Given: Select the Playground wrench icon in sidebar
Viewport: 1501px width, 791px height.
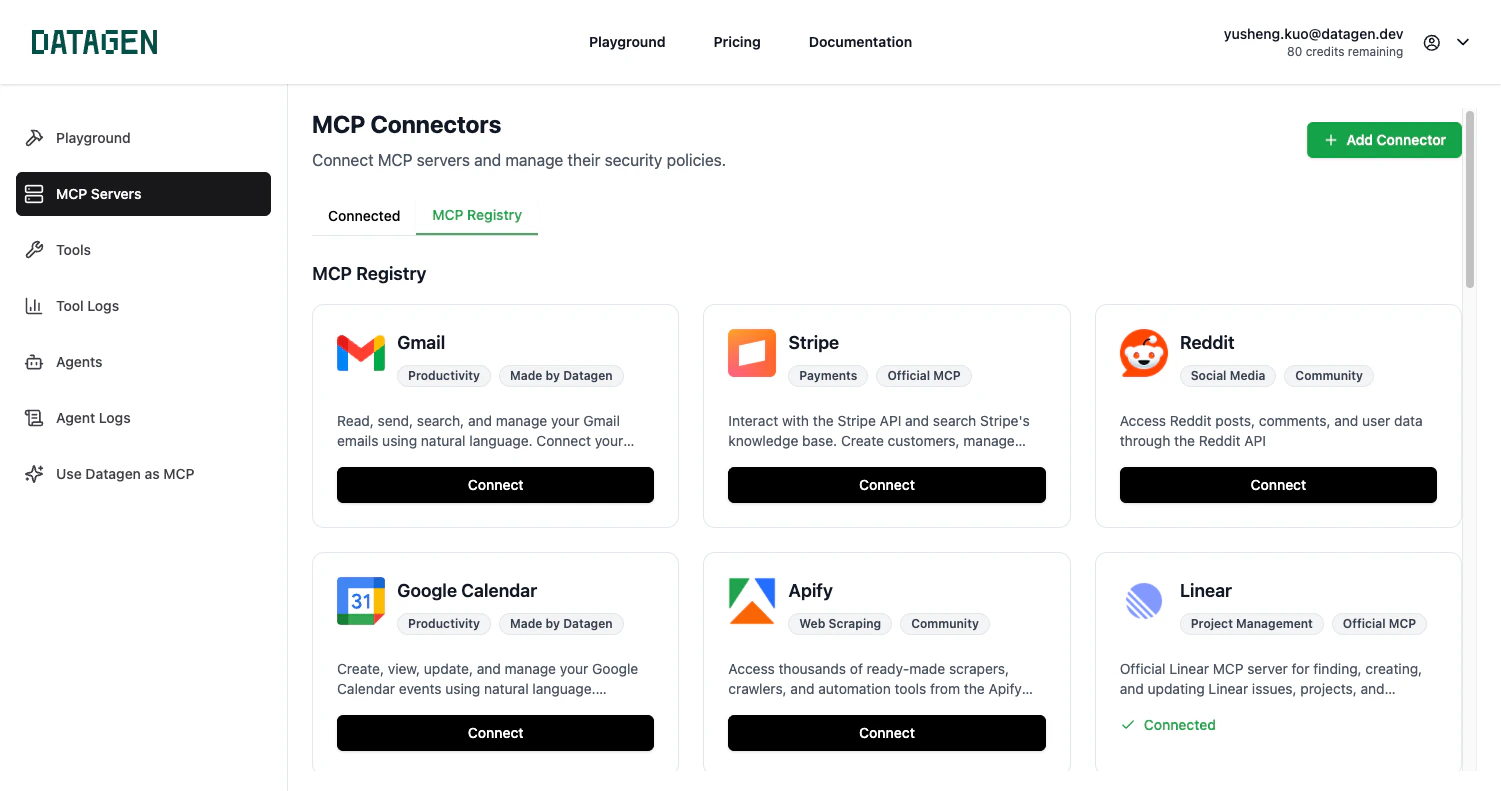Looking at the screenshot, I should click(34, 137).
